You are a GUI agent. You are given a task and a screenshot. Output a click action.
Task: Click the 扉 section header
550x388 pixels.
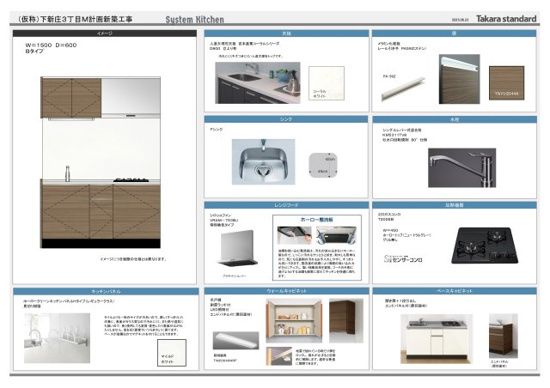pyautogui.click(x=454, y=33)
